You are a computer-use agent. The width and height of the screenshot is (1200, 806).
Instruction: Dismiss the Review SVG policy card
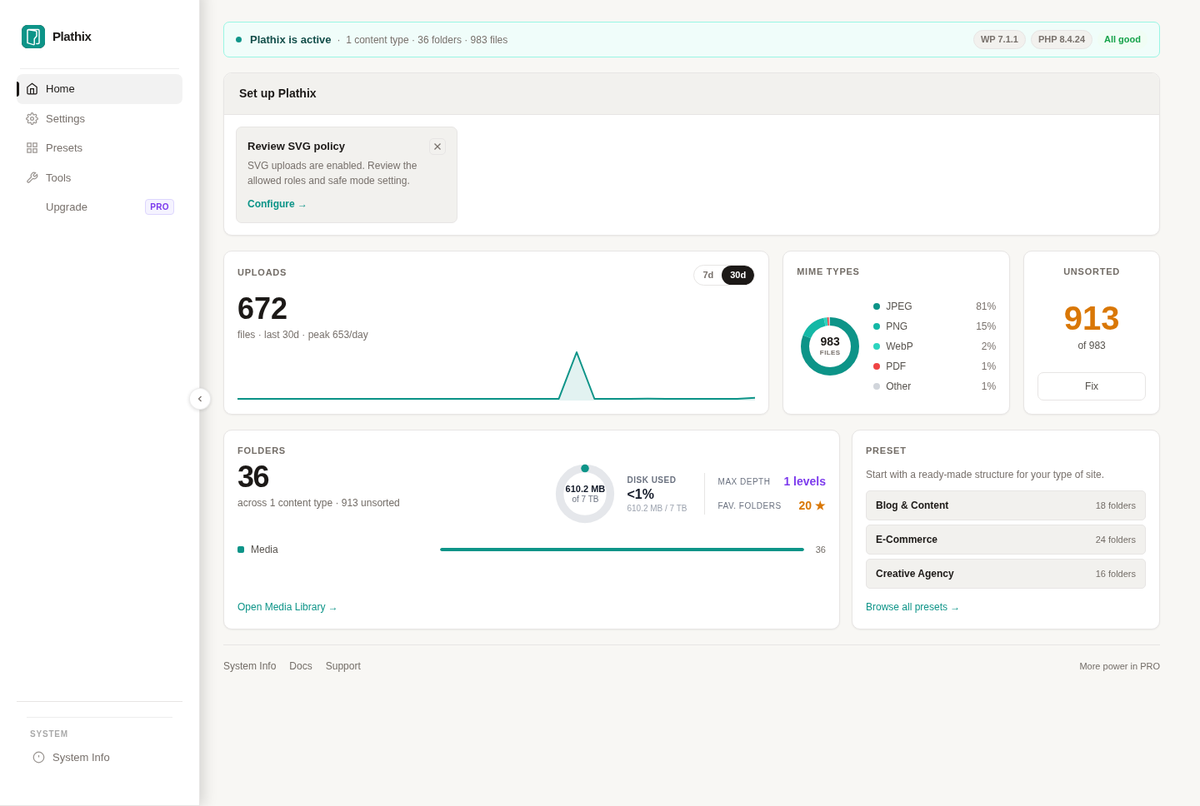pyautogui.click(x=437, y=146)
